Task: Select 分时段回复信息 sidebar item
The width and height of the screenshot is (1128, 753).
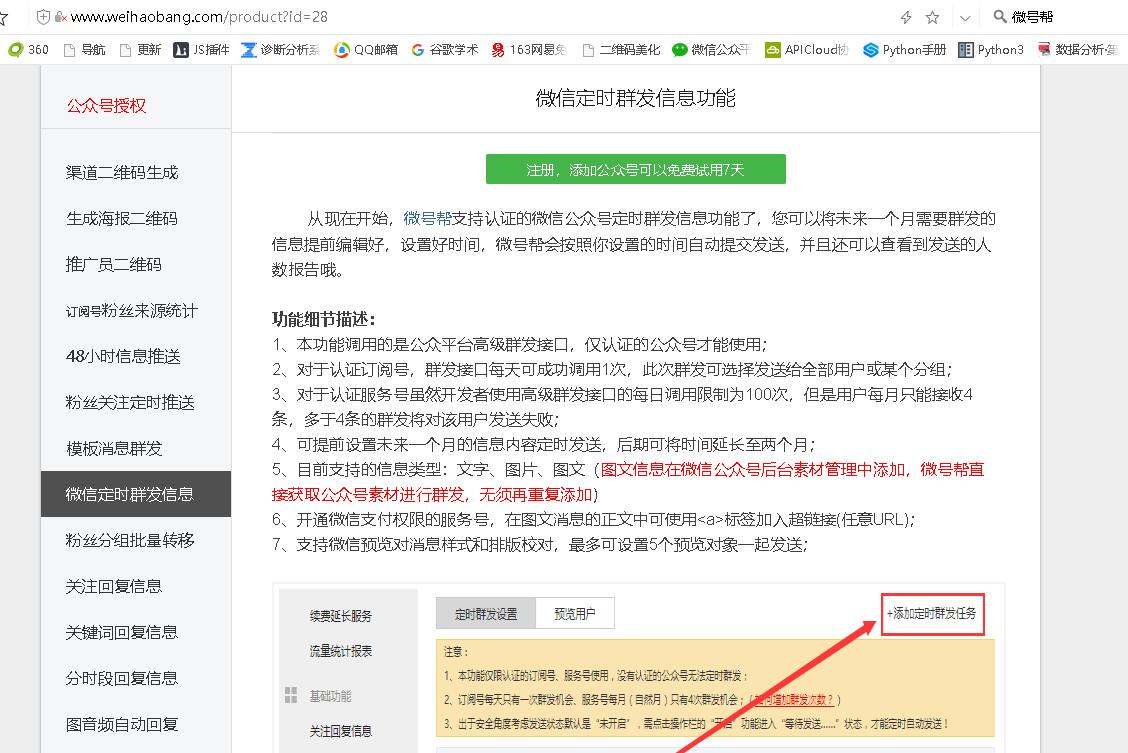Action: [x=122, y=679]
